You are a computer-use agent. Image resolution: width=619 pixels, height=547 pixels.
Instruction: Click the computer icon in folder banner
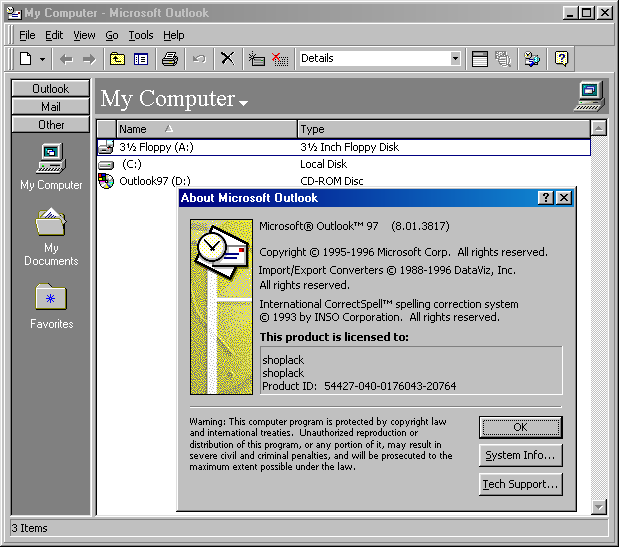pos(589,97)
